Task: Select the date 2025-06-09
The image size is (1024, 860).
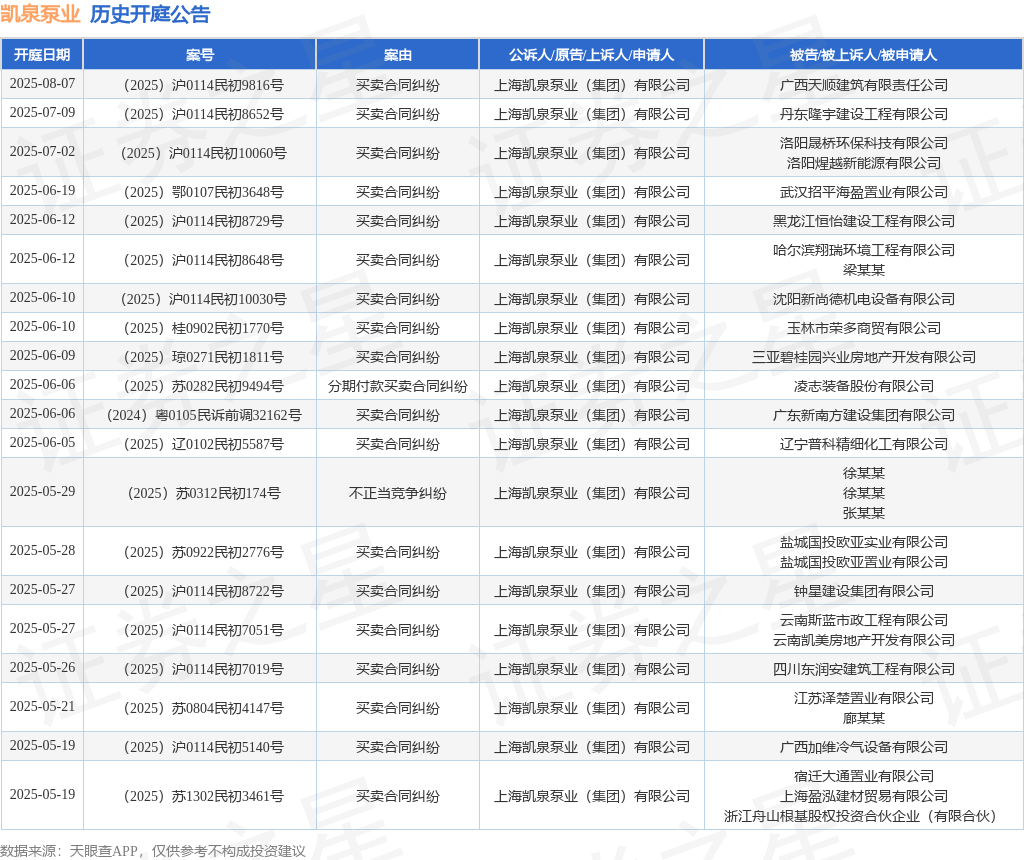Action: (42, 356)
